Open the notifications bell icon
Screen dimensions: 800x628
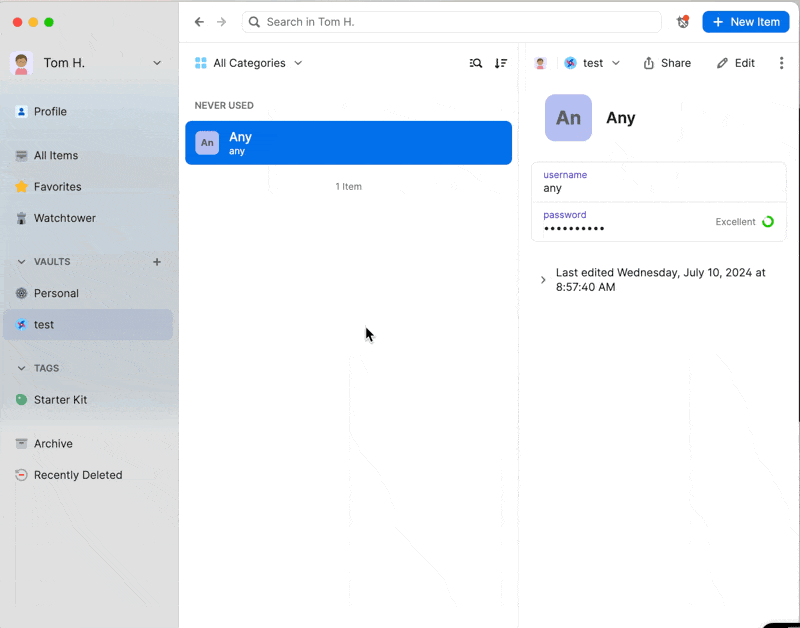click(683, 22)
